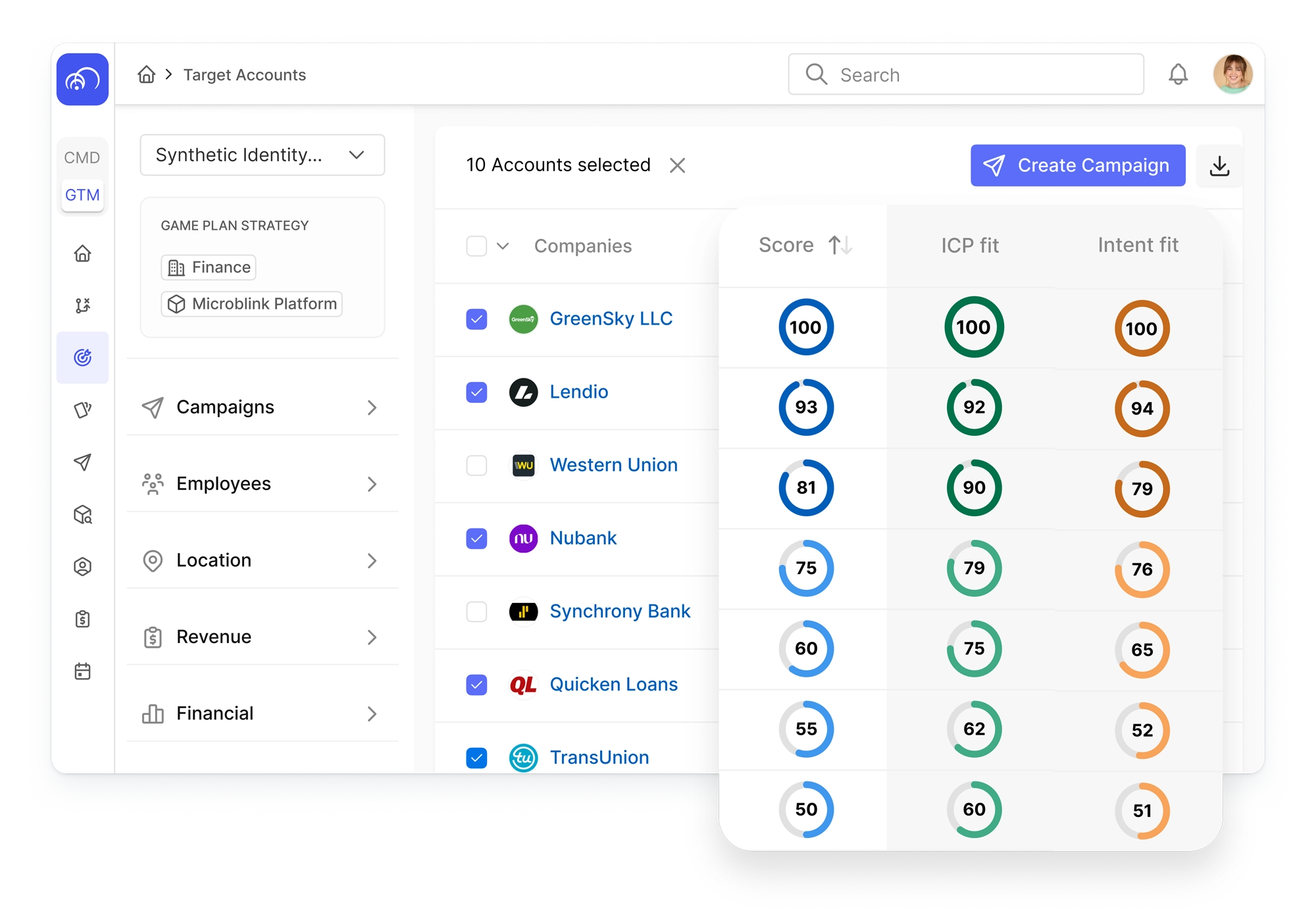This screenshot has width=1316, height=919.
Task: Check the Western Union checkbox
Action: click(x=476, y=465)
